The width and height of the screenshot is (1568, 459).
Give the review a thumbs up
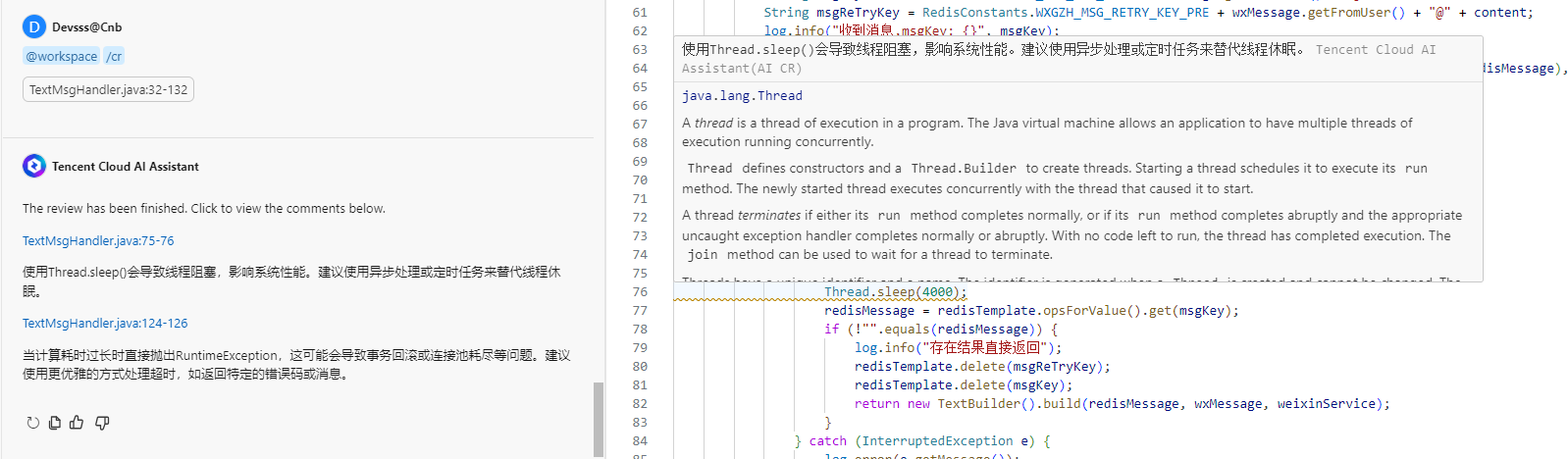coord(77,423)
